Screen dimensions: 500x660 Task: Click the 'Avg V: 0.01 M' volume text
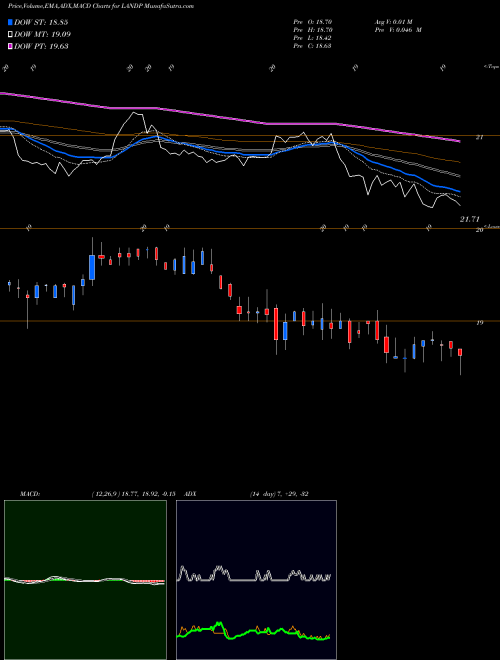395,22
